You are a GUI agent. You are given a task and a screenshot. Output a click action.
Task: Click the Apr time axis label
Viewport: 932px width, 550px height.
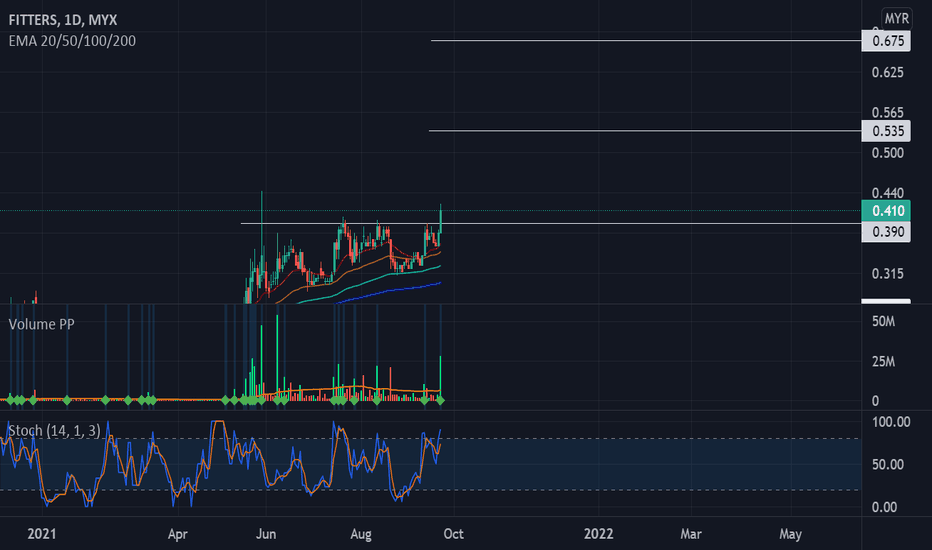coord(178,534)
